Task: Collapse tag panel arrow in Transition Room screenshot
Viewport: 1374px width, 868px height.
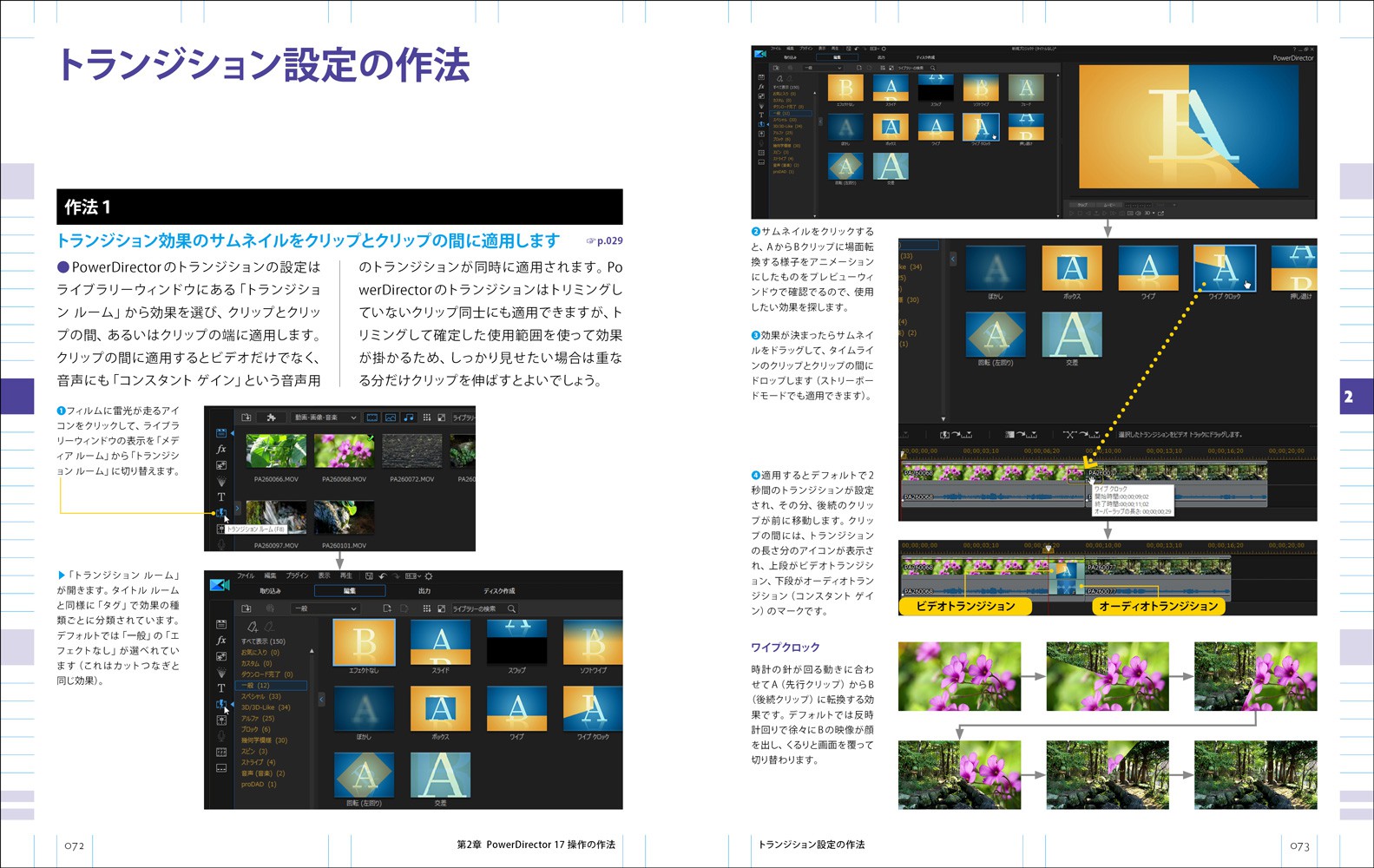Action: [321, 700]
